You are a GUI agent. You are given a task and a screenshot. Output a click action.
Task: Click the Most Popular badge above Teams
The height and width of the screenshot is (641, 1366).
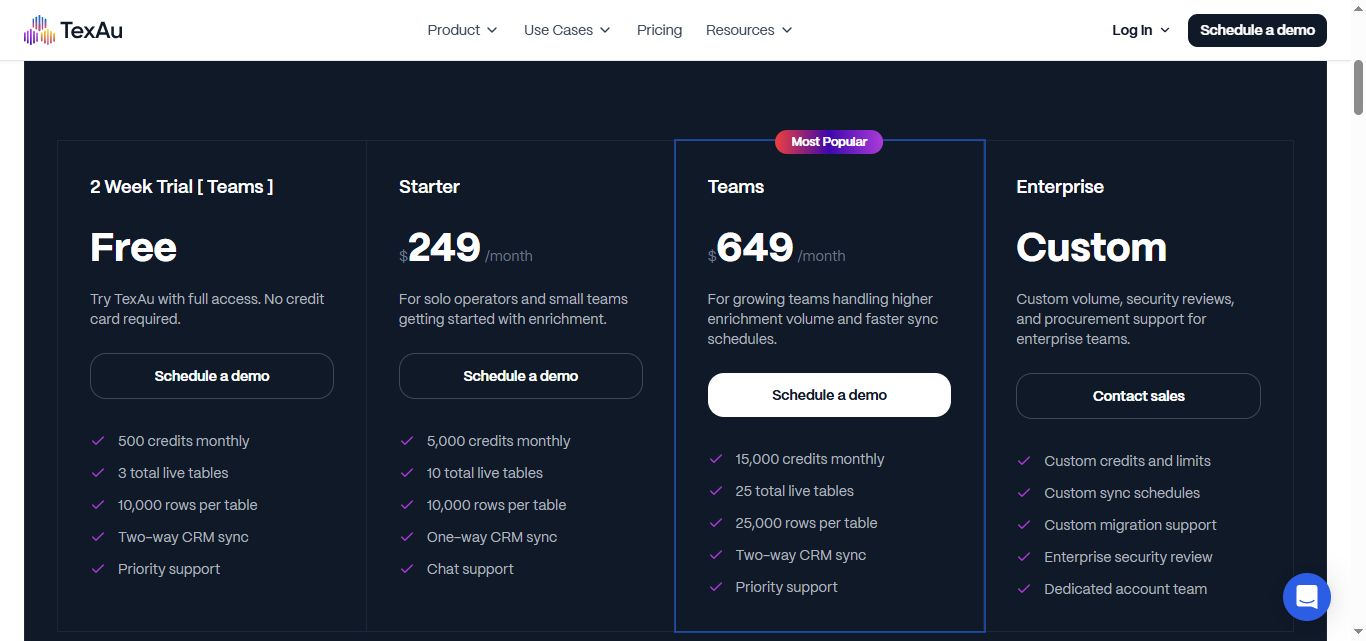coord(829,141)
